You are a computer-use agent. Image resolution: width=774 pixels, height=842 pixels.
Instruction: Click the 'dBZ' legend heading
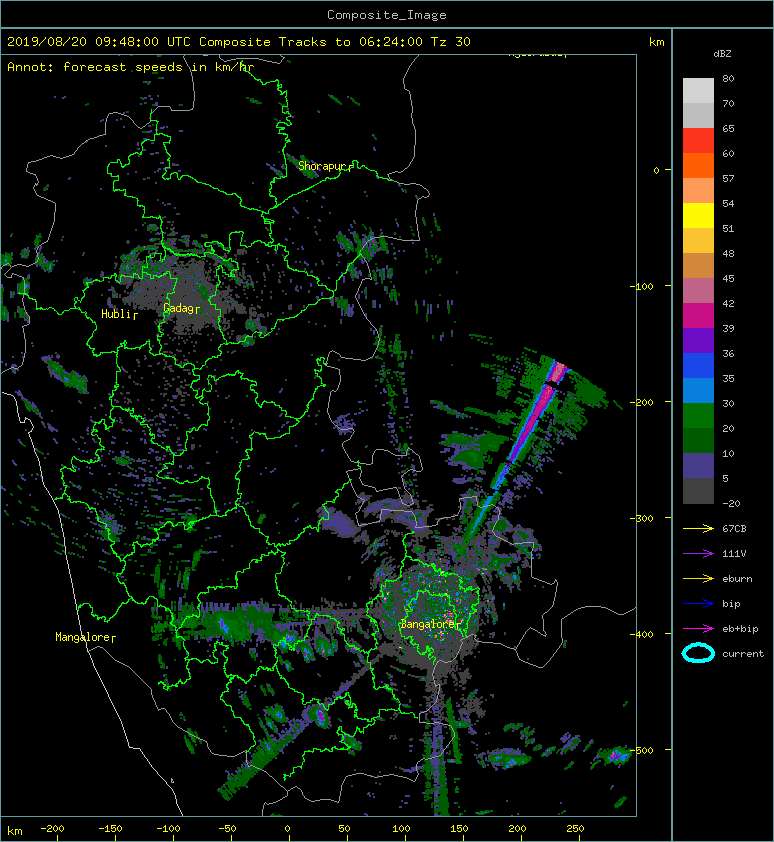pos(722,54)
